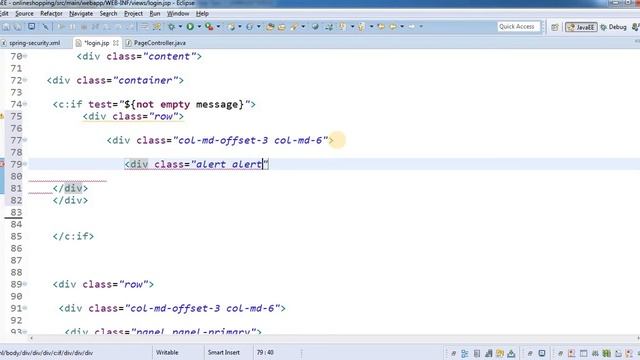Image resolution: width=640 pixels, height=360 pixels.
Task: Click the line 83 number in the gutter
Action: (16, 212)
